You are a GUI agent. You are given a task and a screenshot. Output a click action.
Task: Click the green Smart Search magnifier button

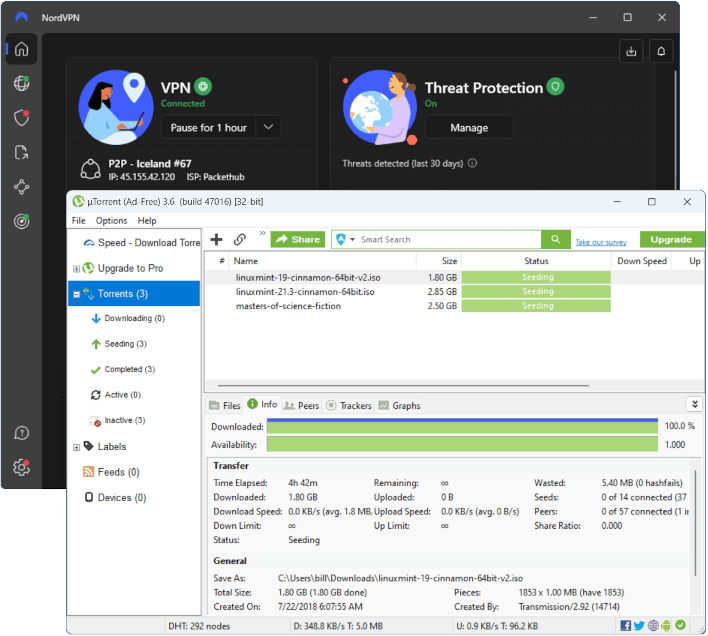pos(556,239)
